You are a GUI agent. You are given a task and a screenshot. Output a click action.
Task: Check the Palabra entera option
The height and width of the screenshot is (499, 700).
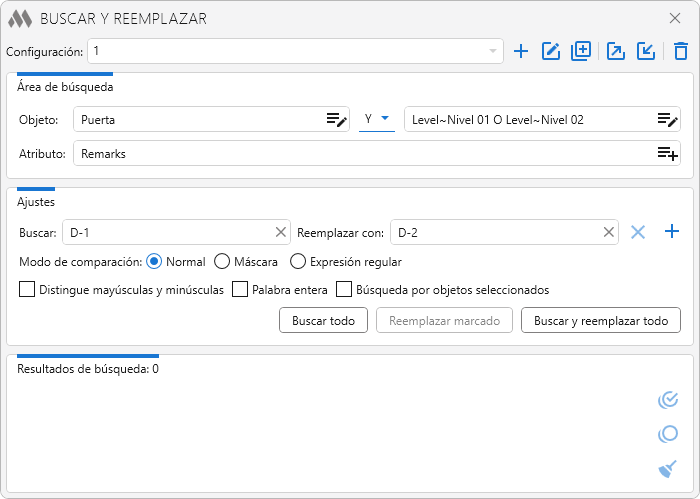pyautogui.click(x=240, y=290)
